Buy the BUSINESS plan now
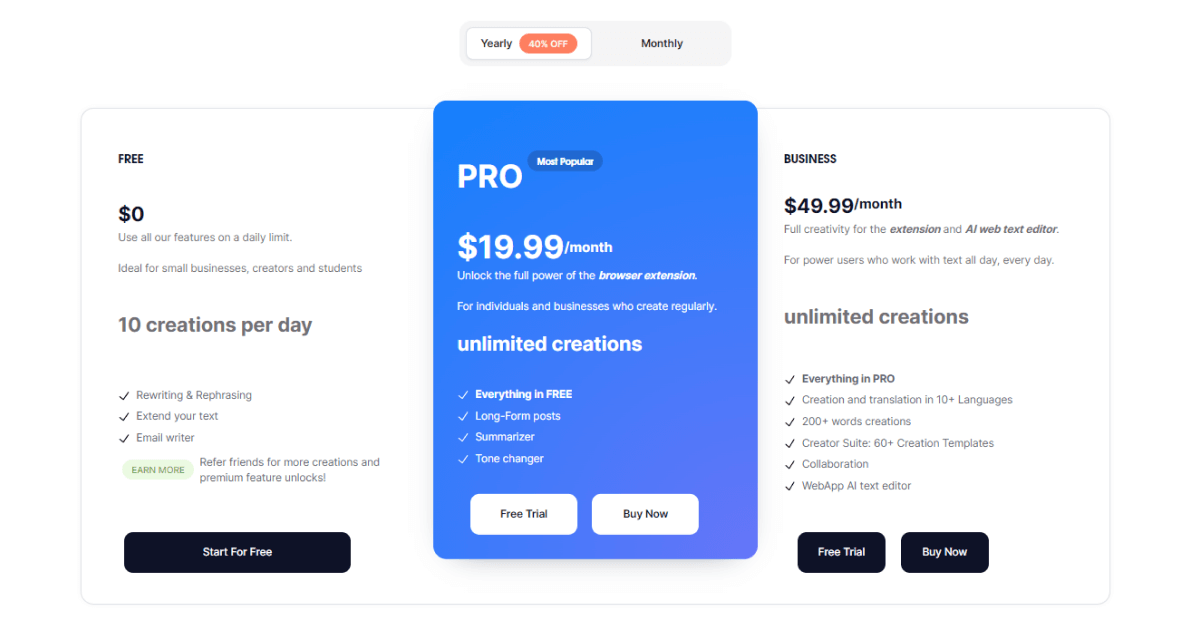 click(944, 552)
